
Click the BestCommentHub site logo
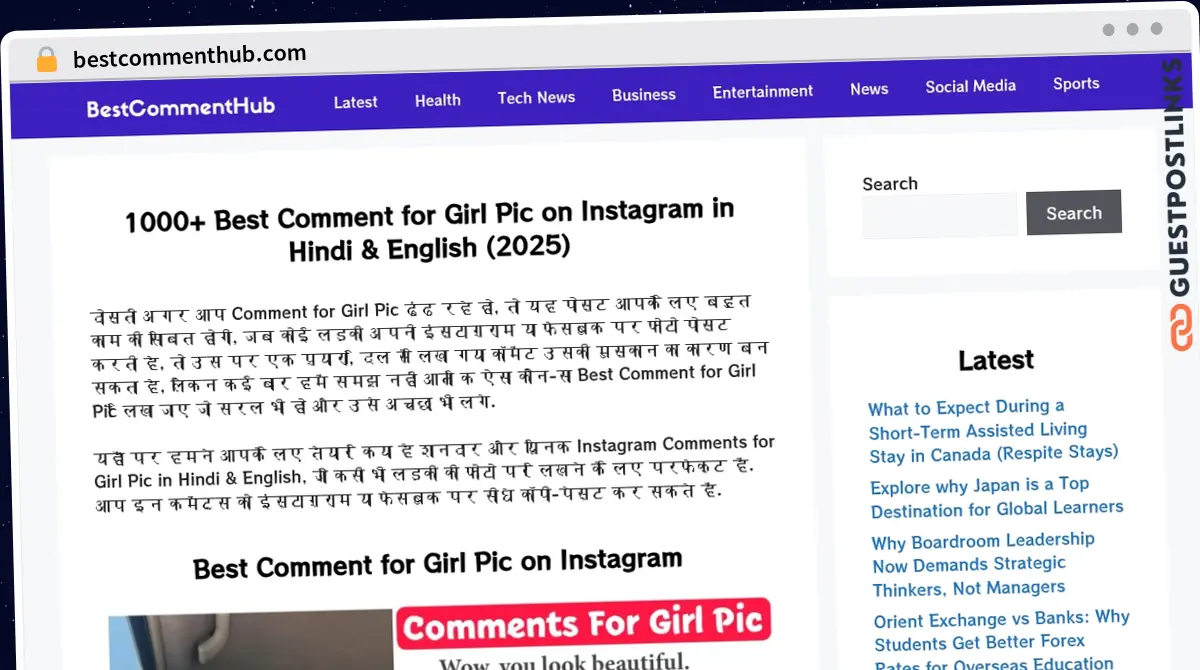[180, 107]
